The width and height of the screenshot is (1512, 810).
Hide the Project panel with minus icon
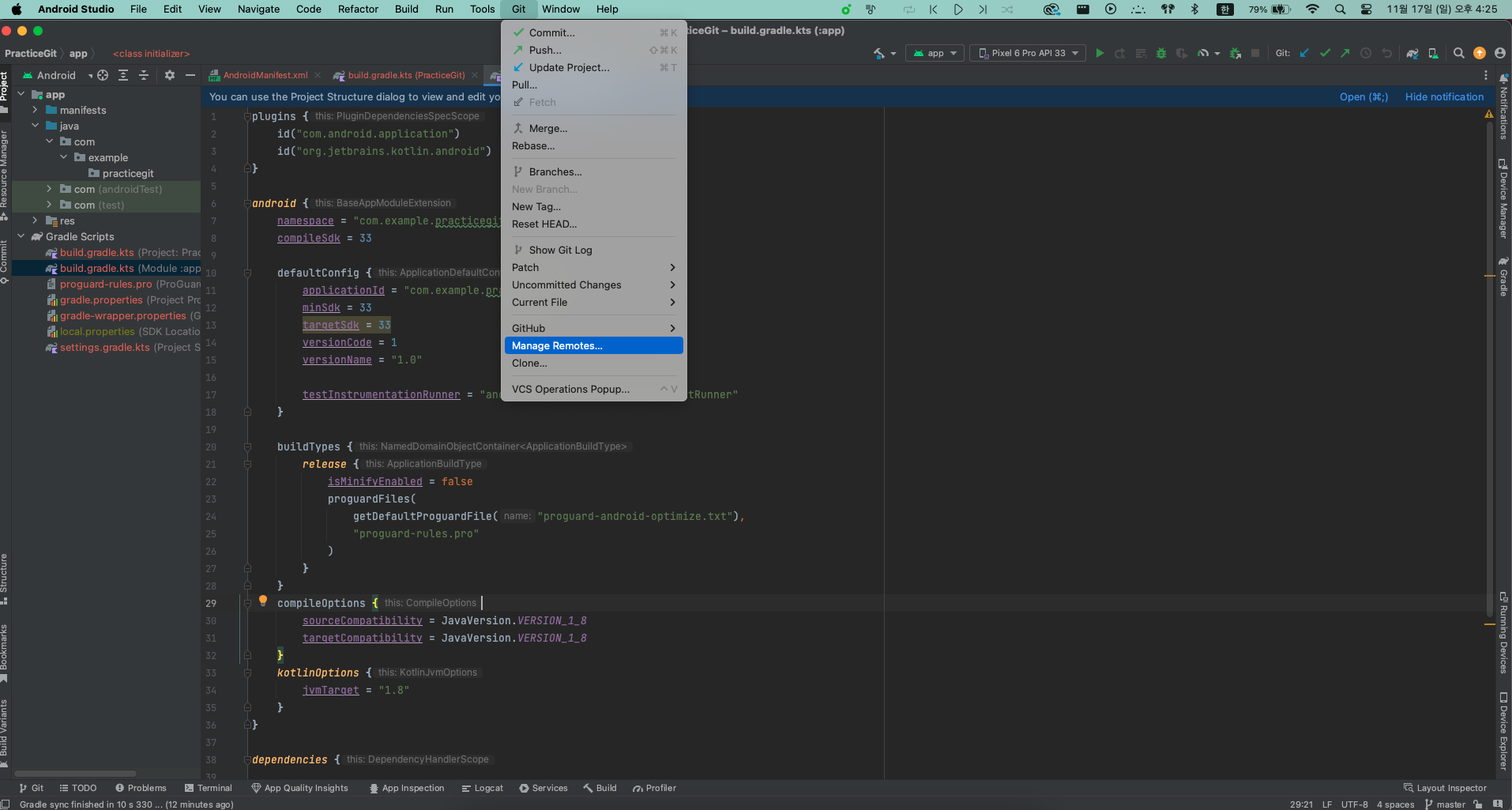click(x=190, y=75)
